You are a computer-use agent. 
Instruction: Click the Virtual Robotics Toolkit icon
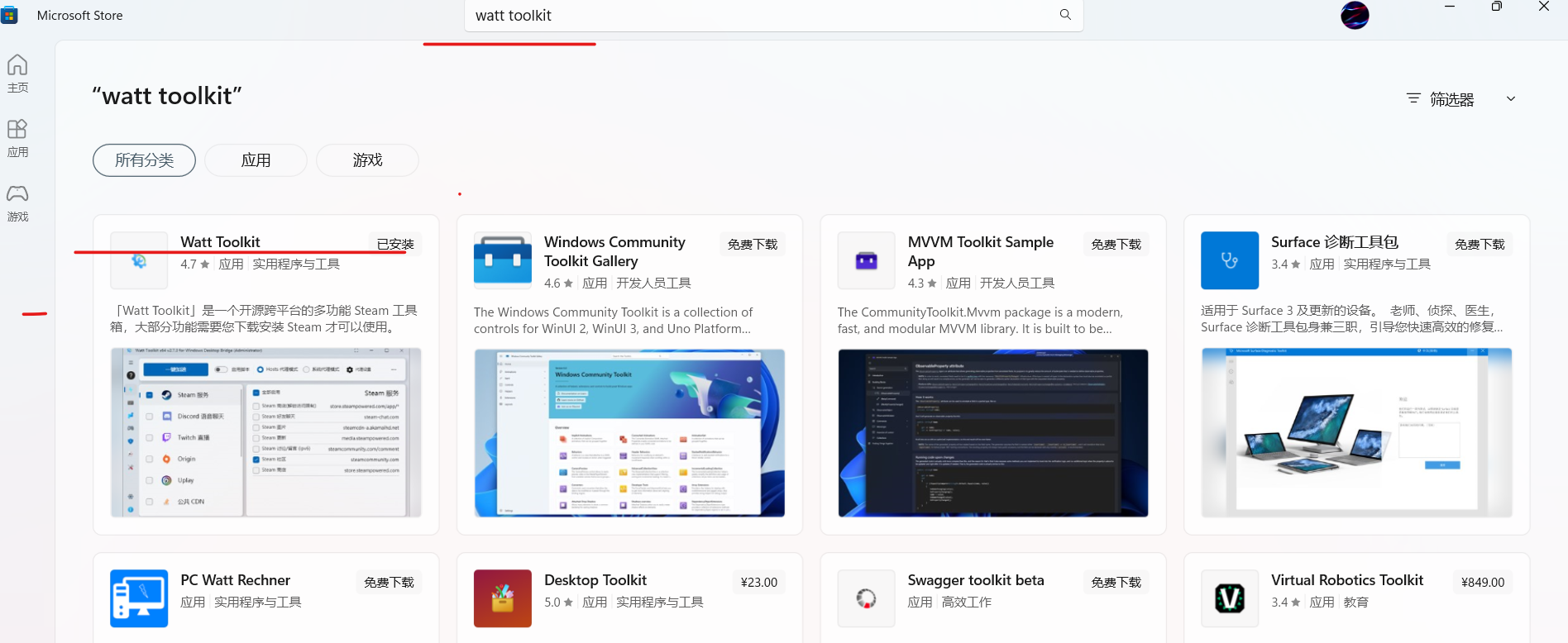pos(1230,598)
